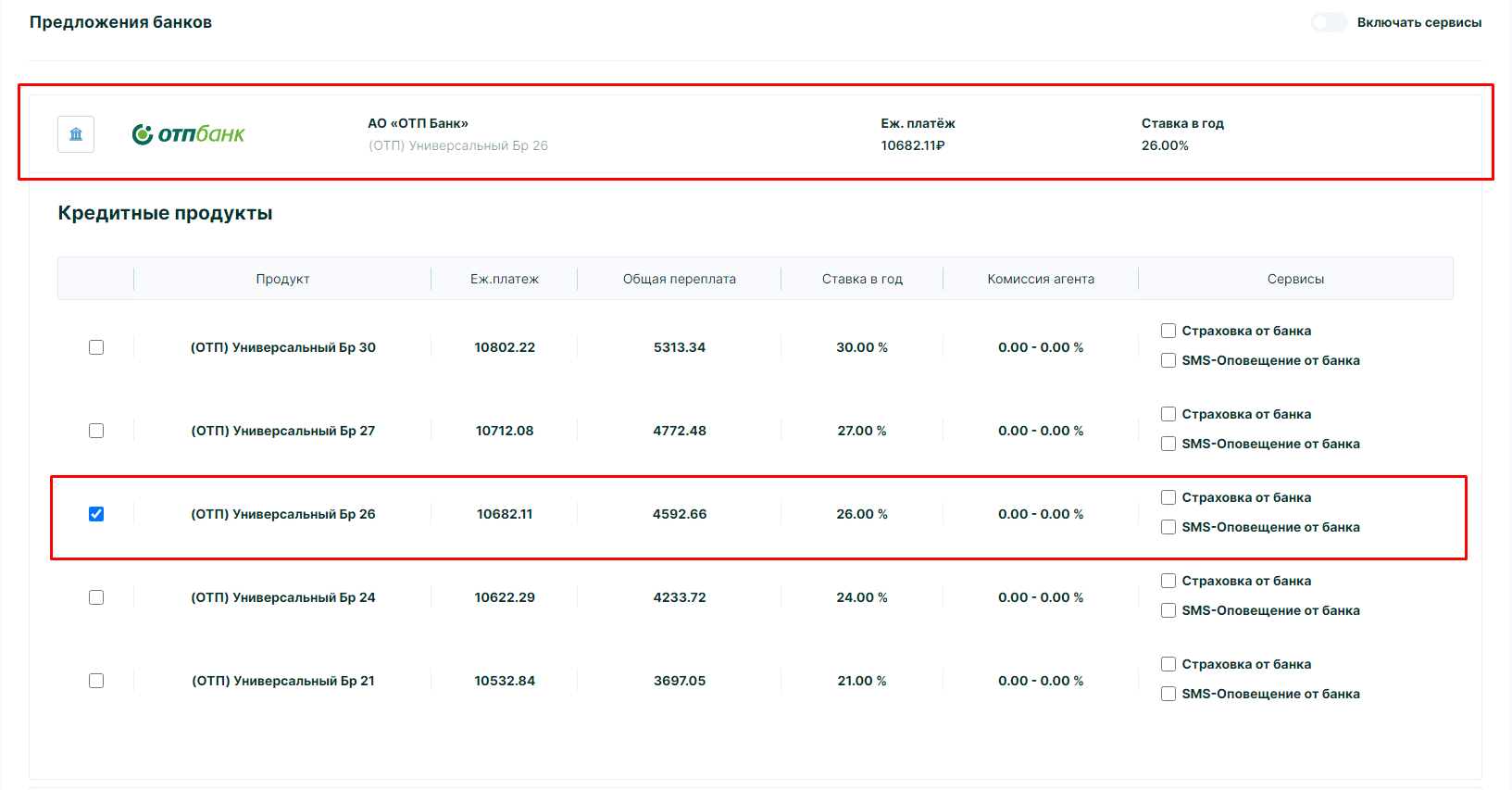Tick 'Страховка от банка' for Бр 24
1512x790 pixels.
click(1168, 581)
